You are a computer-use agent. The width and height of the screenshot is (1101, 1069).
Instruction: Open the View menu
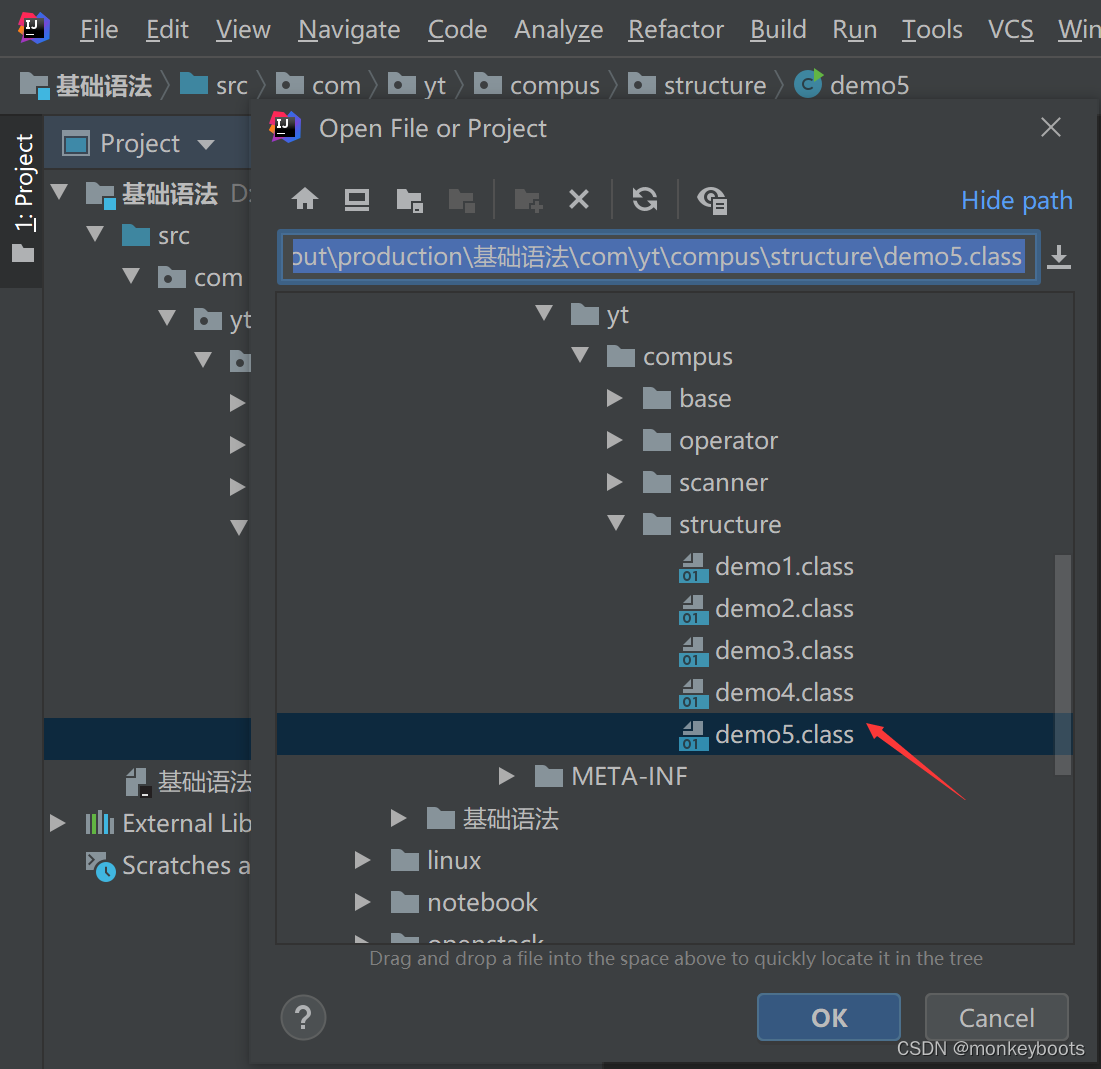coord(243,29)
